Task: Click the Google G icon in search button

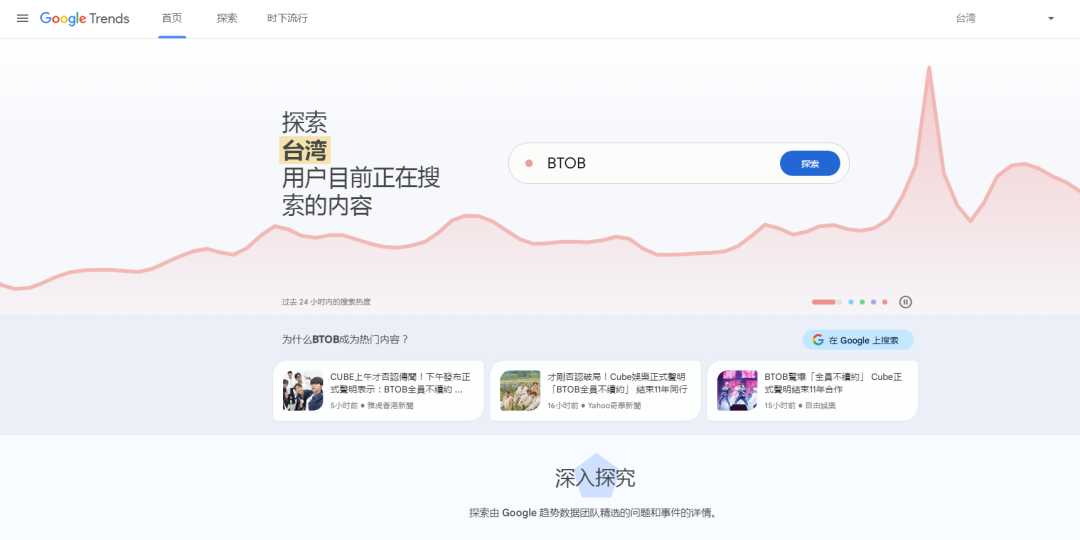Action: (x=818, y=340)
